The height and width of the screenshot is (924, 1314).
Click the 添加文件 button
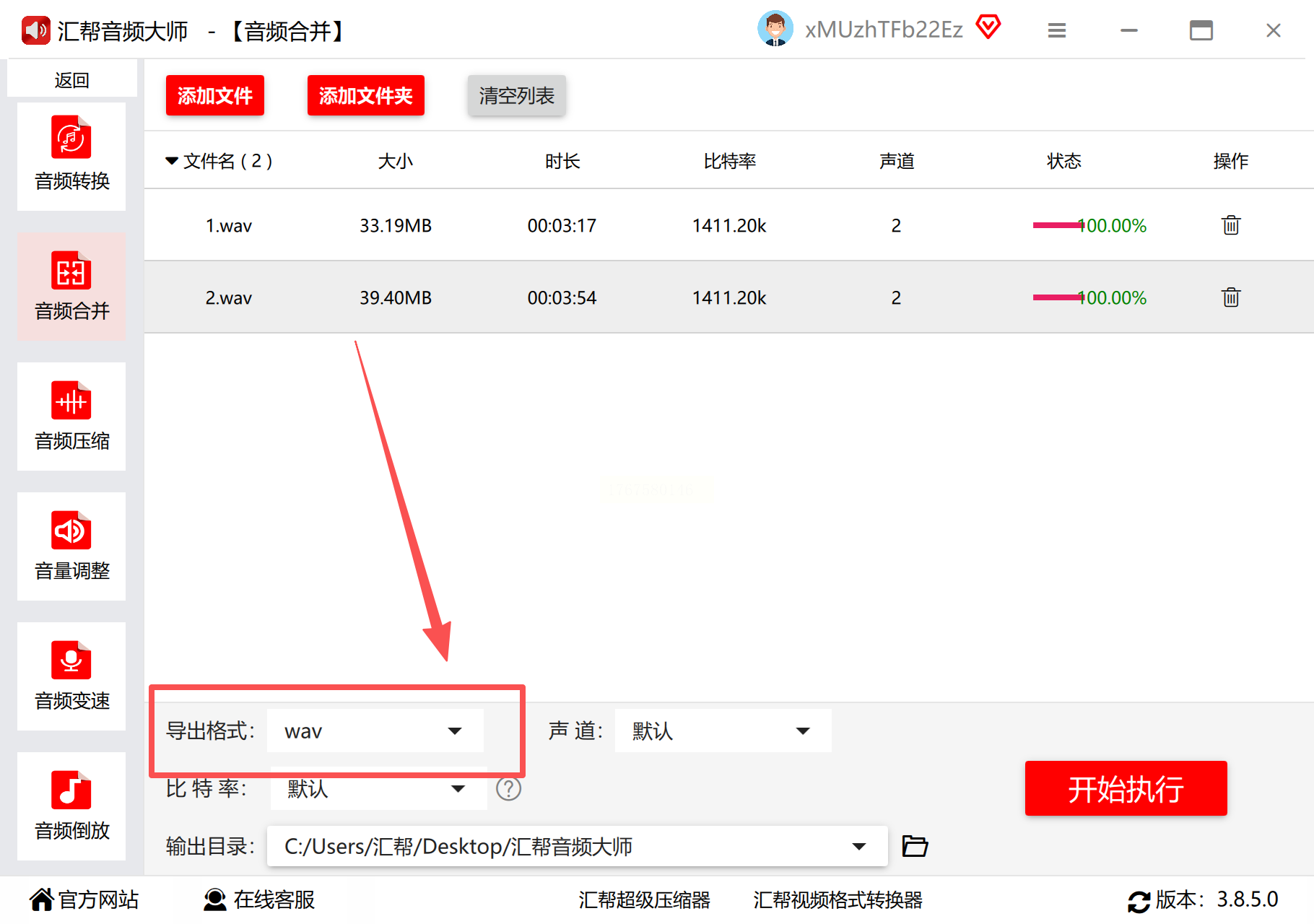pyautogui.click(x=215, y=95)
